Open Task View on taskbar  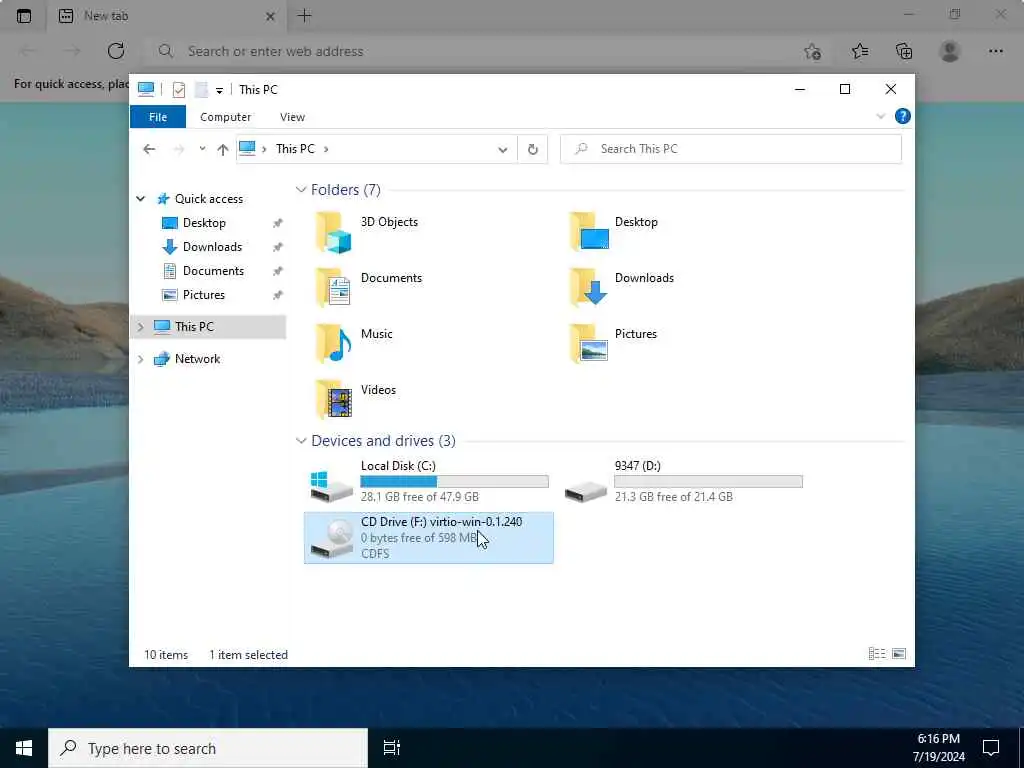pyautogui.click(x=391, y=748)
